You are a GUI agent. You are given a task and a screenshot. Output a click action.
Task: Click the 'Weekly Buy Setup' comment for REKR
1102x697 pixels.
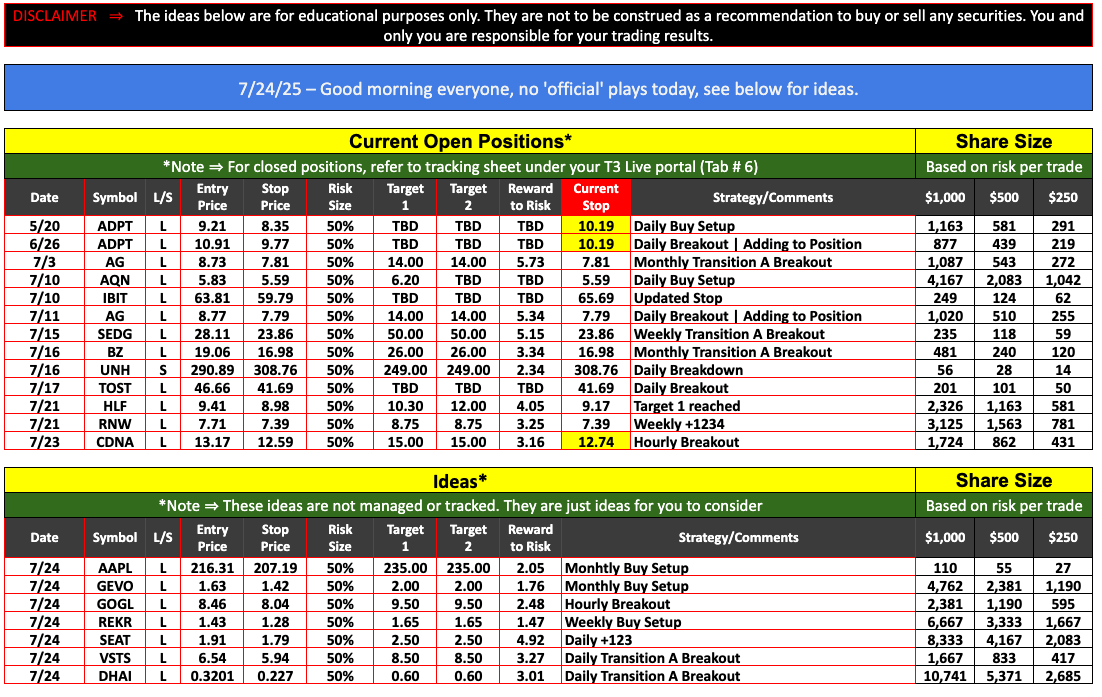click(623, 622)
